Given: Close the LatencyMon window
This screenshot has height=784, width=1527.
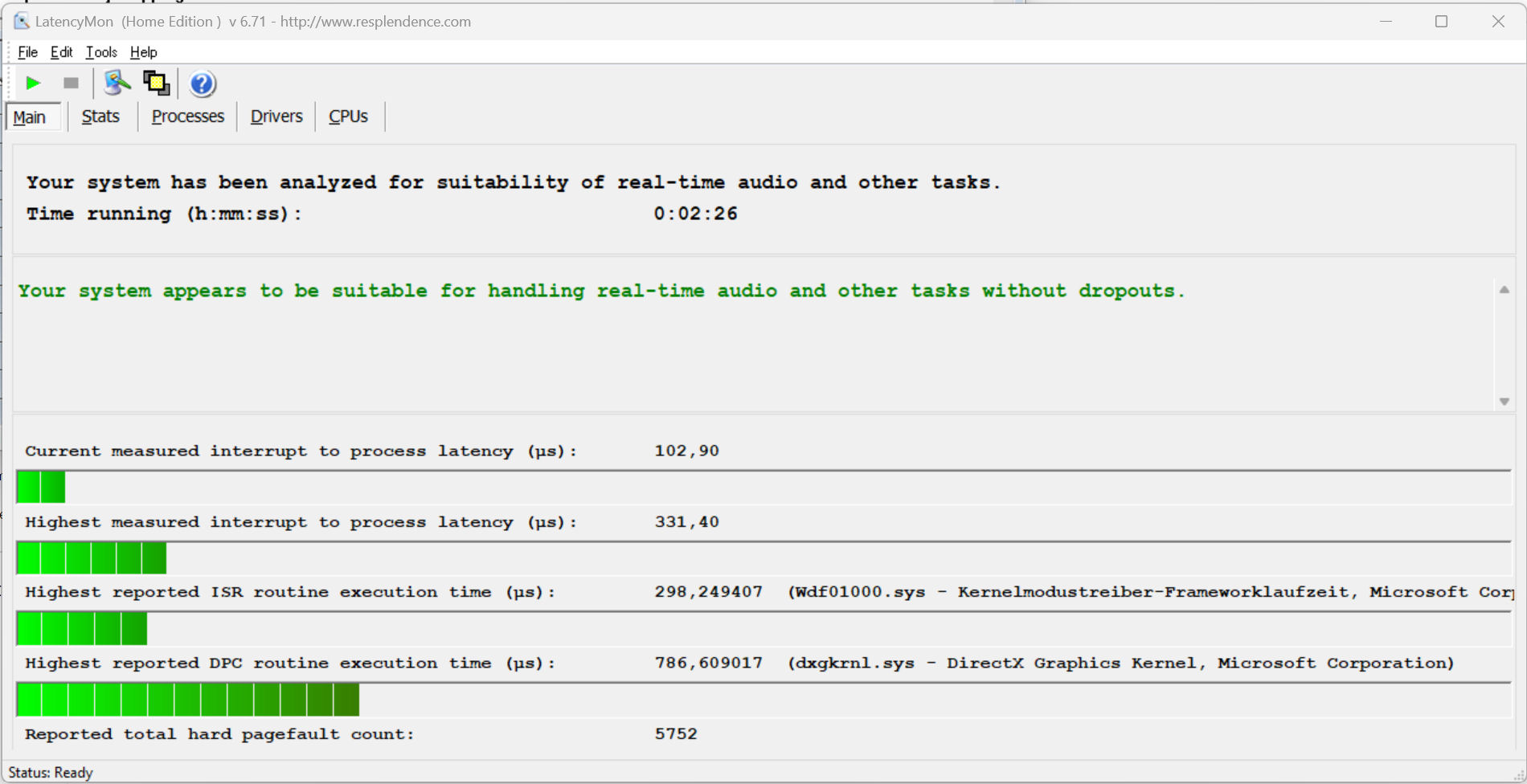Looking at the screenshot, I should click(1498, 22).
